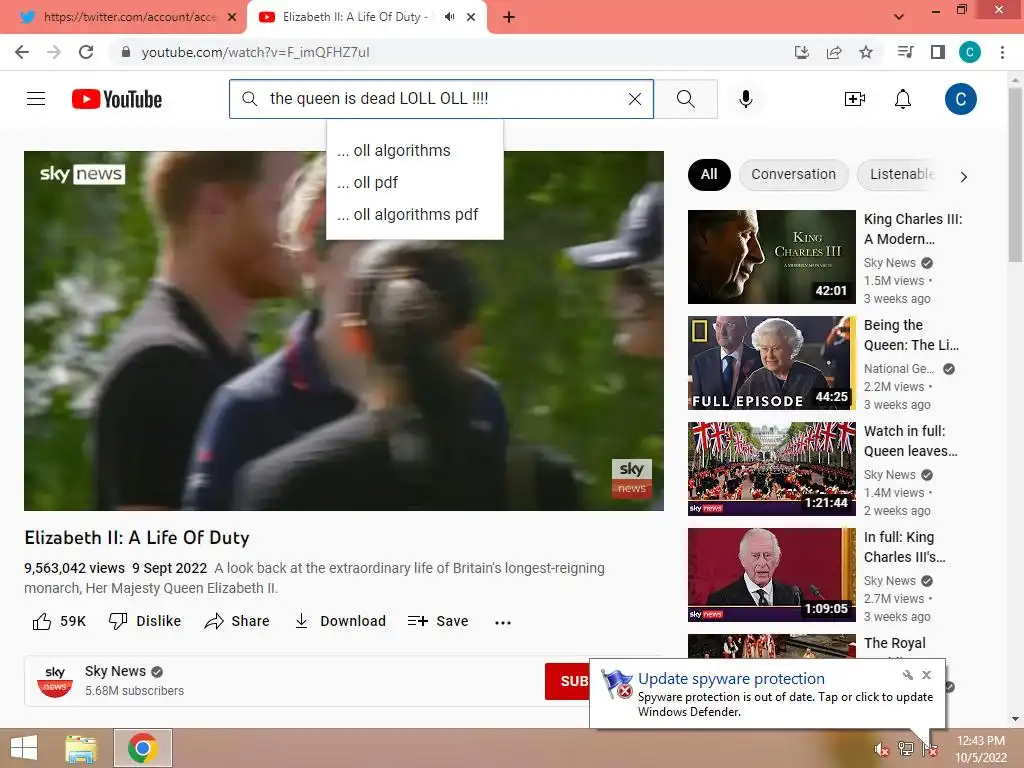Open the King Charles III: A Modern thumbnail
This screenshot has width=1024, height=768.
(x=772, y=257)
